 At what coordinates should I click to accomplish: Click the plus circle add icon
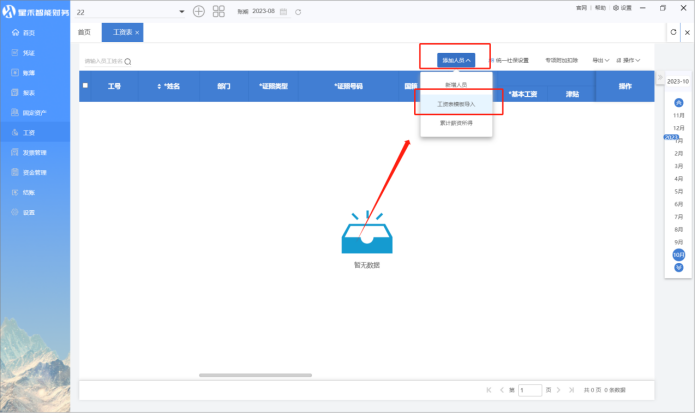pyautogui.click(x=198, y=11)
